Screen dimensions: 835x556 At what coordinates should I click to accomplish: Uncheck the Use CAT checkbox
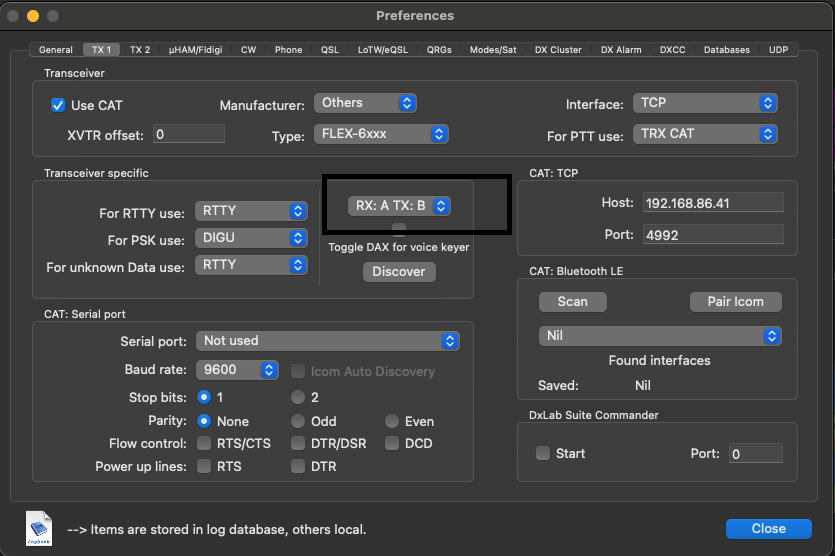click(x=58, y=105)
